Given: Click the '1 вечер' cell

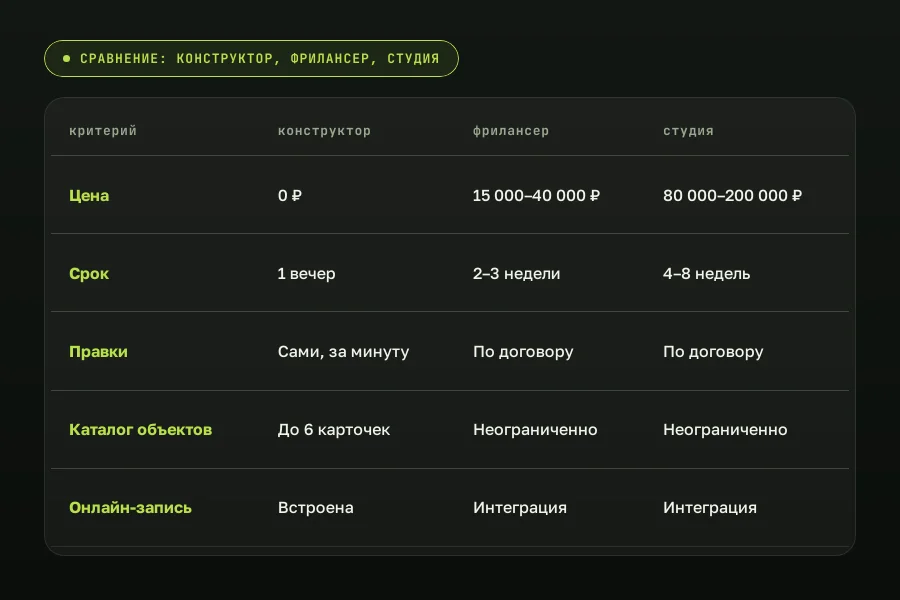Looking at the screenshot, I should 307,274.
